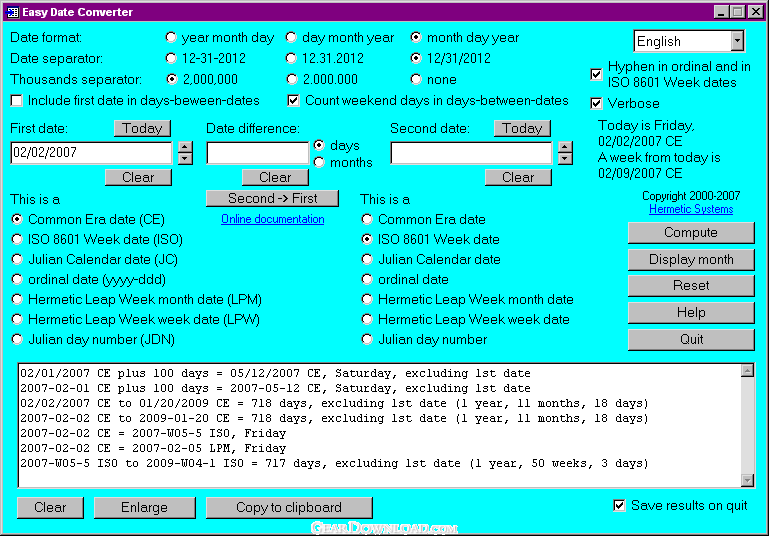769x536 pixels.
Task: Click Today button for Second date
Action: tap(522, 128)
